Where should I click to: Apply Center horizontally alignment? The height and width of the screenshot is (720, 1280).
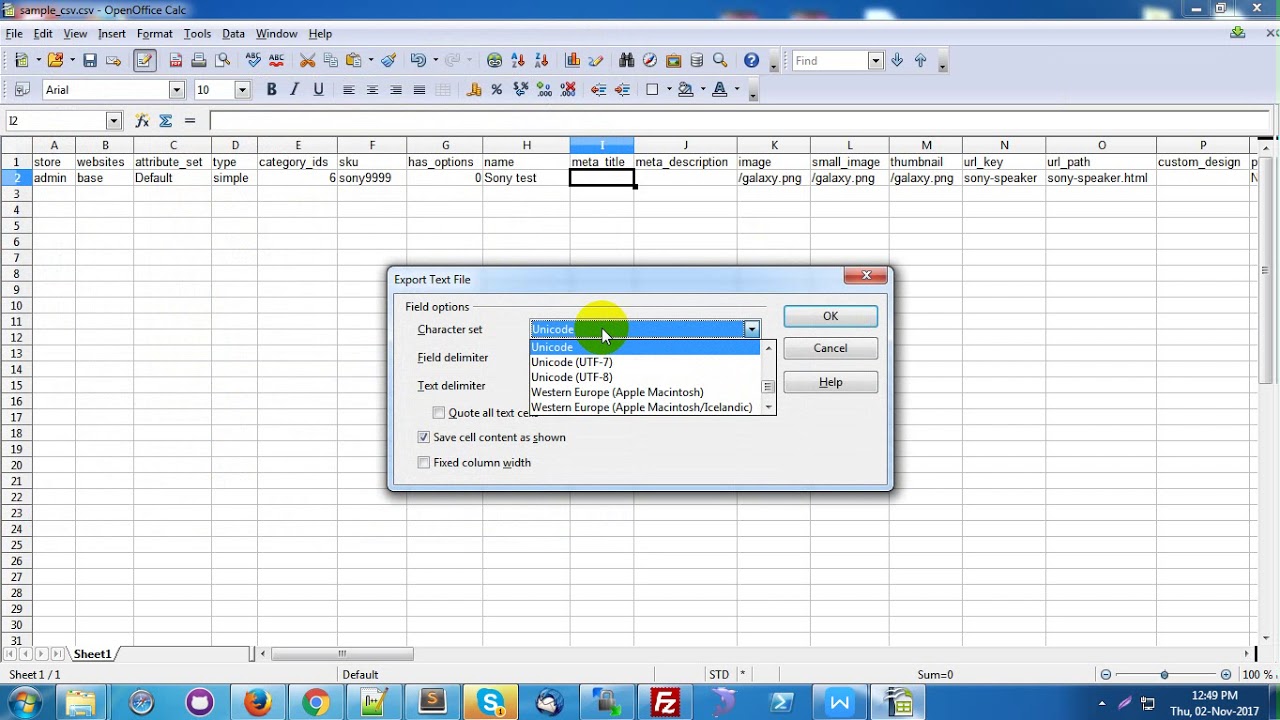click(x=372, y=90)
